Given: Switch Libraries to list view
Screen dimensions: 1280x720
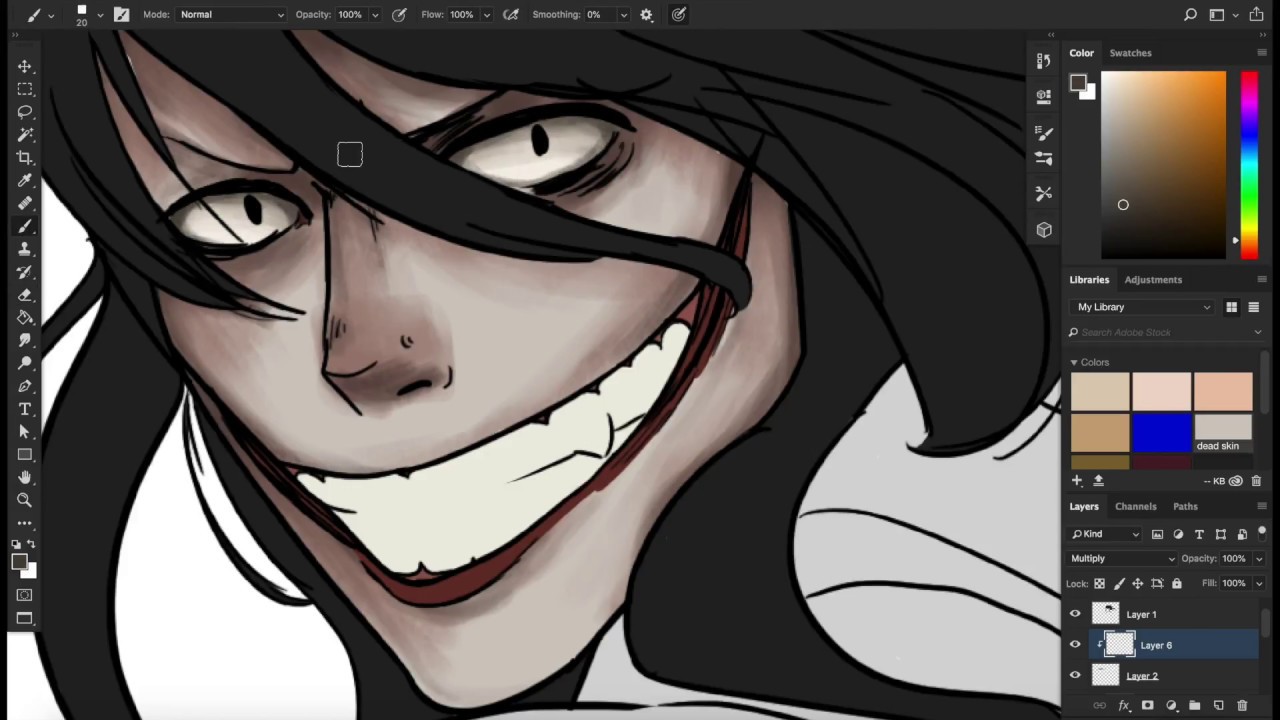Looking at the screenshot, I should (1254, 307).
